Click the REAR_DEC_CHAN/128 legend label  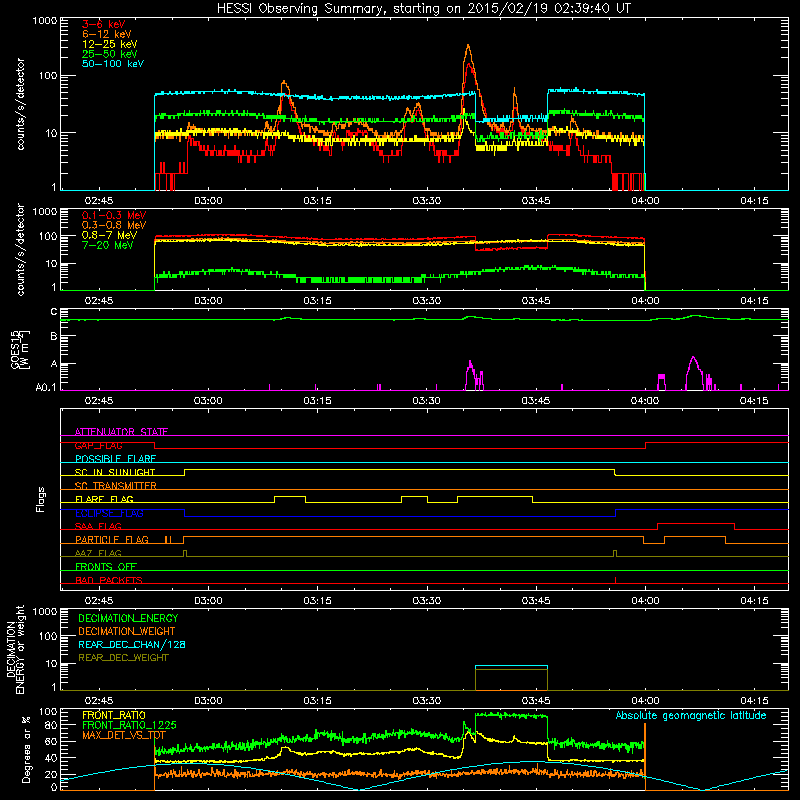pyautogui.click(x=132, y=645)
